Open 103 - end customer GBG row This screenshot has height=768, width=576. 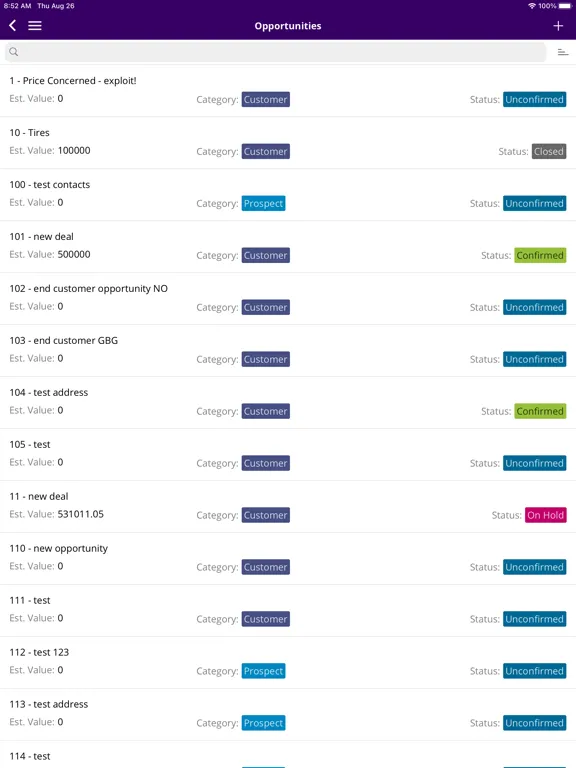[288, 350]
